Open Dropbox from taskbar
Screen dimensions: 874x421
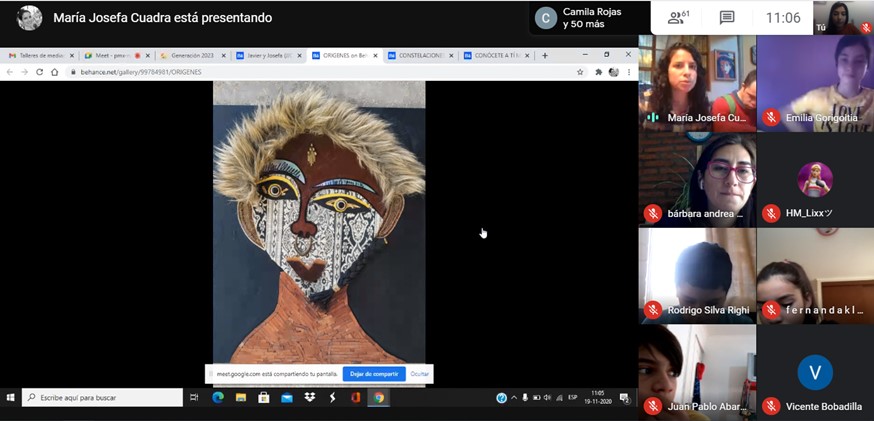tap(310, 398)
